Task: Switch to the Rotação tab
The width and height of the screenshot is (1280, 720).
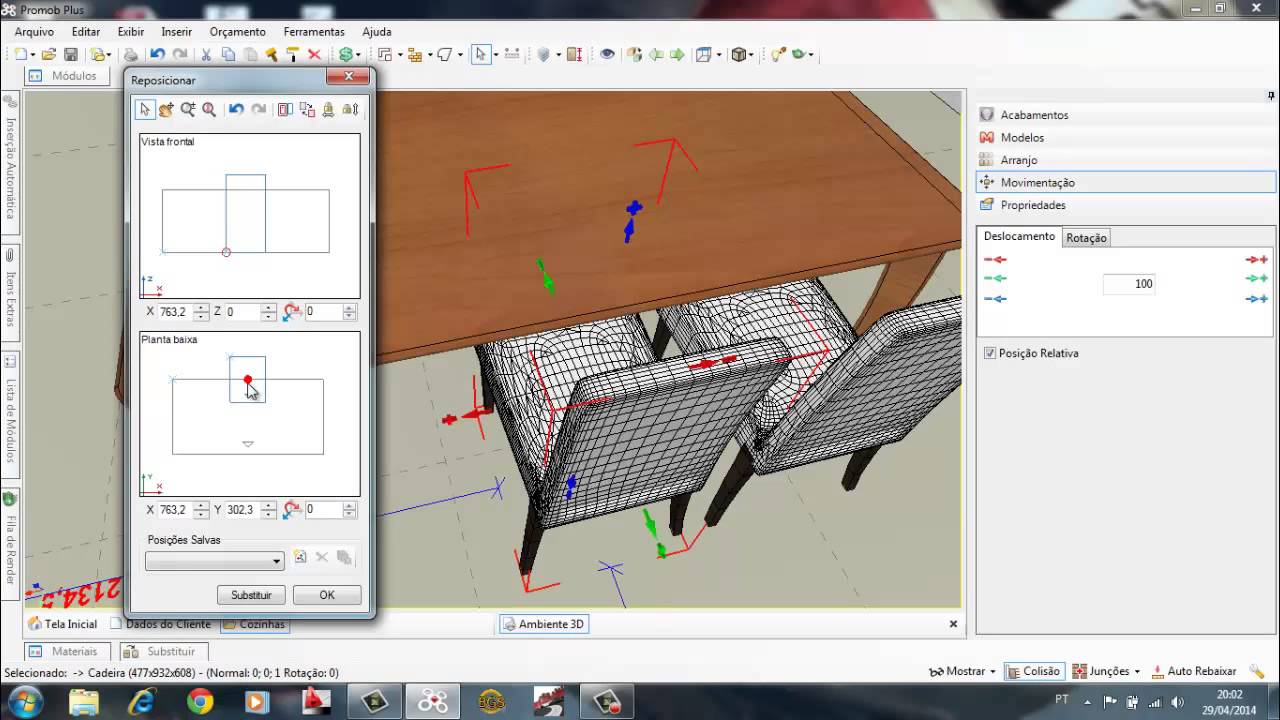Action: (1086, 238)
